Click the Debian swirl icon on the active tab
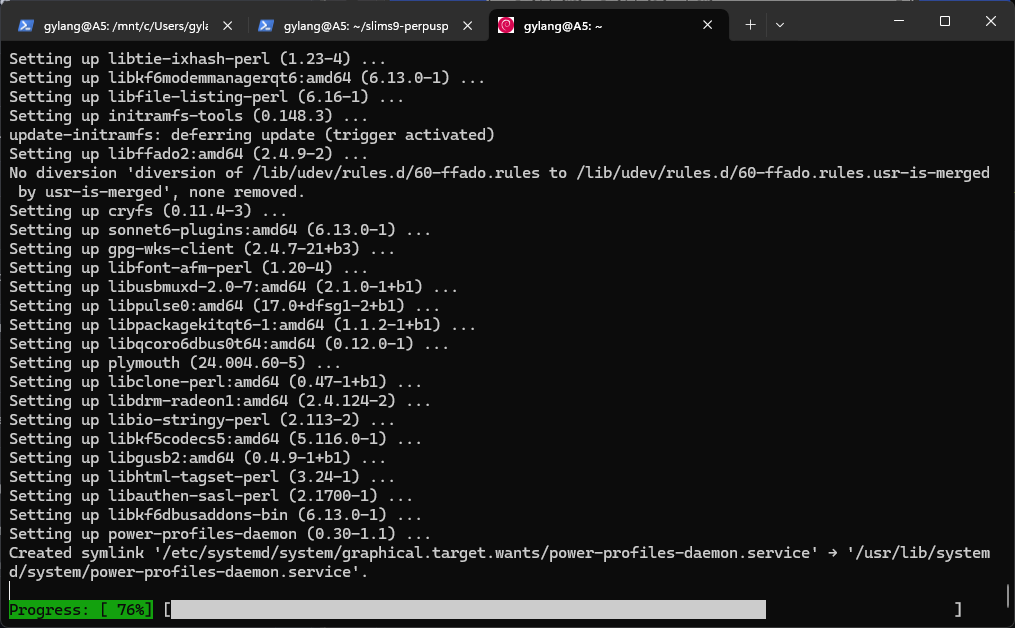1015x628 pixels. coord(506,25)
